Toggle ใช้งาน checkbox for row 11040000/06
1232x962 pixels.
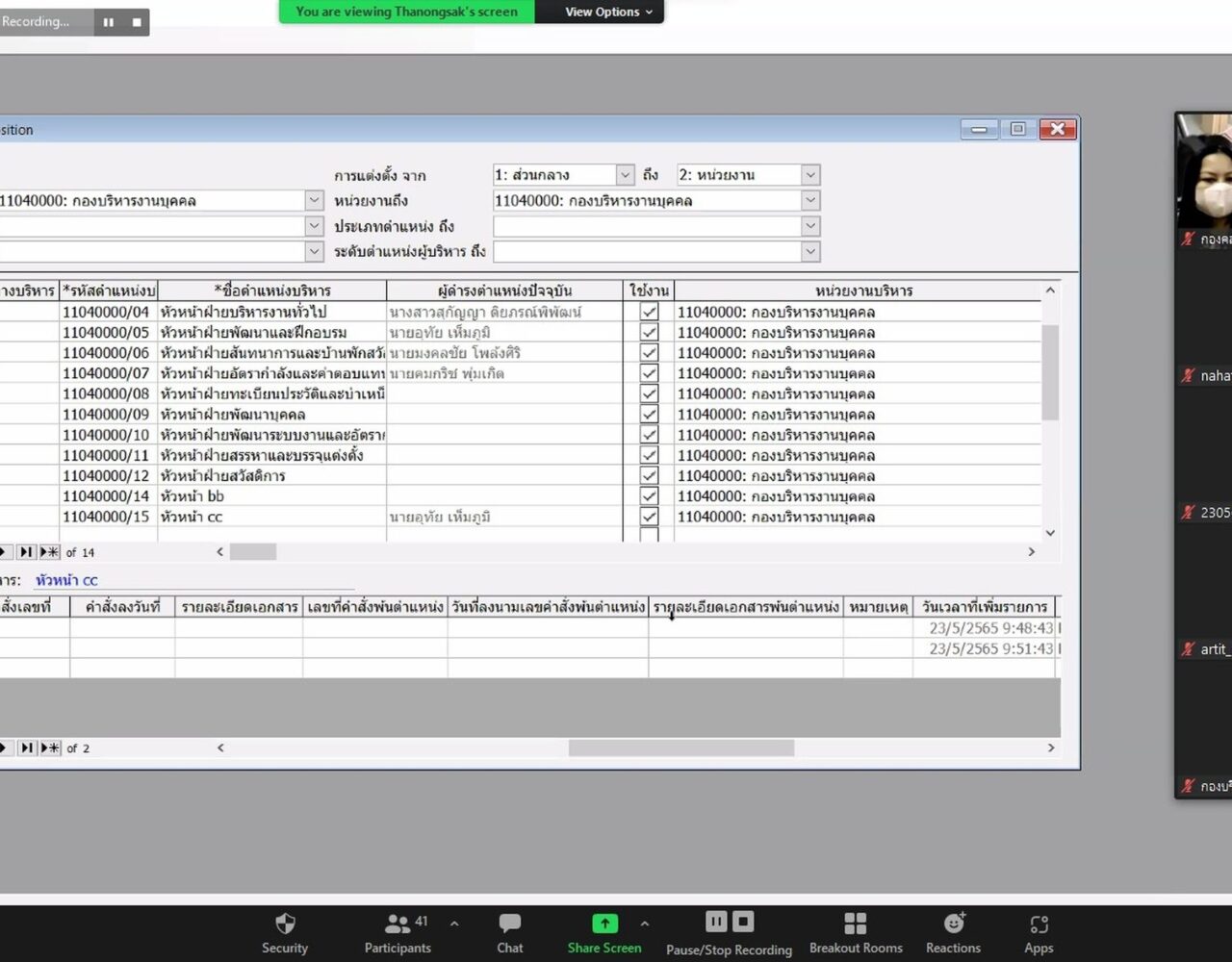point(650,353)
